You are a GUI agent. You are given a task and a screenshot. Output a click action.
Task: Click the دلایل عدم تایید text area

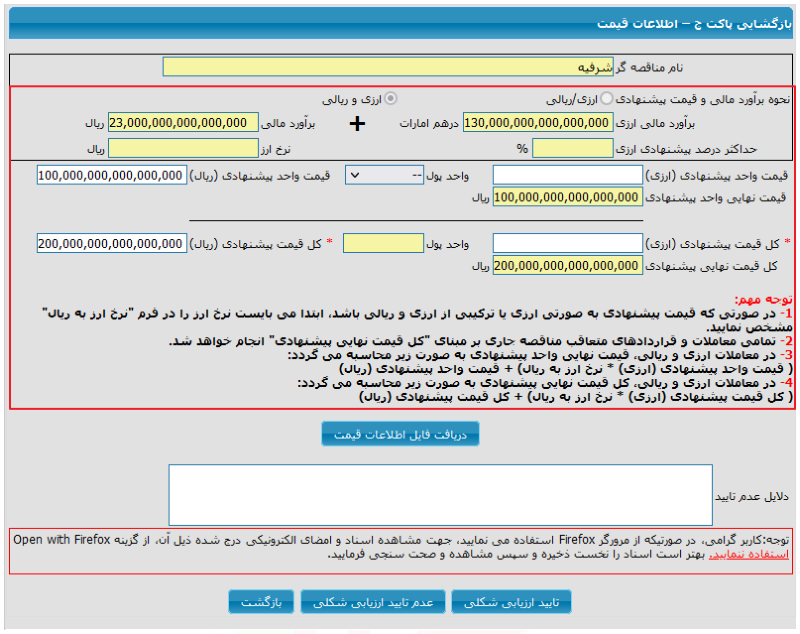440,495
